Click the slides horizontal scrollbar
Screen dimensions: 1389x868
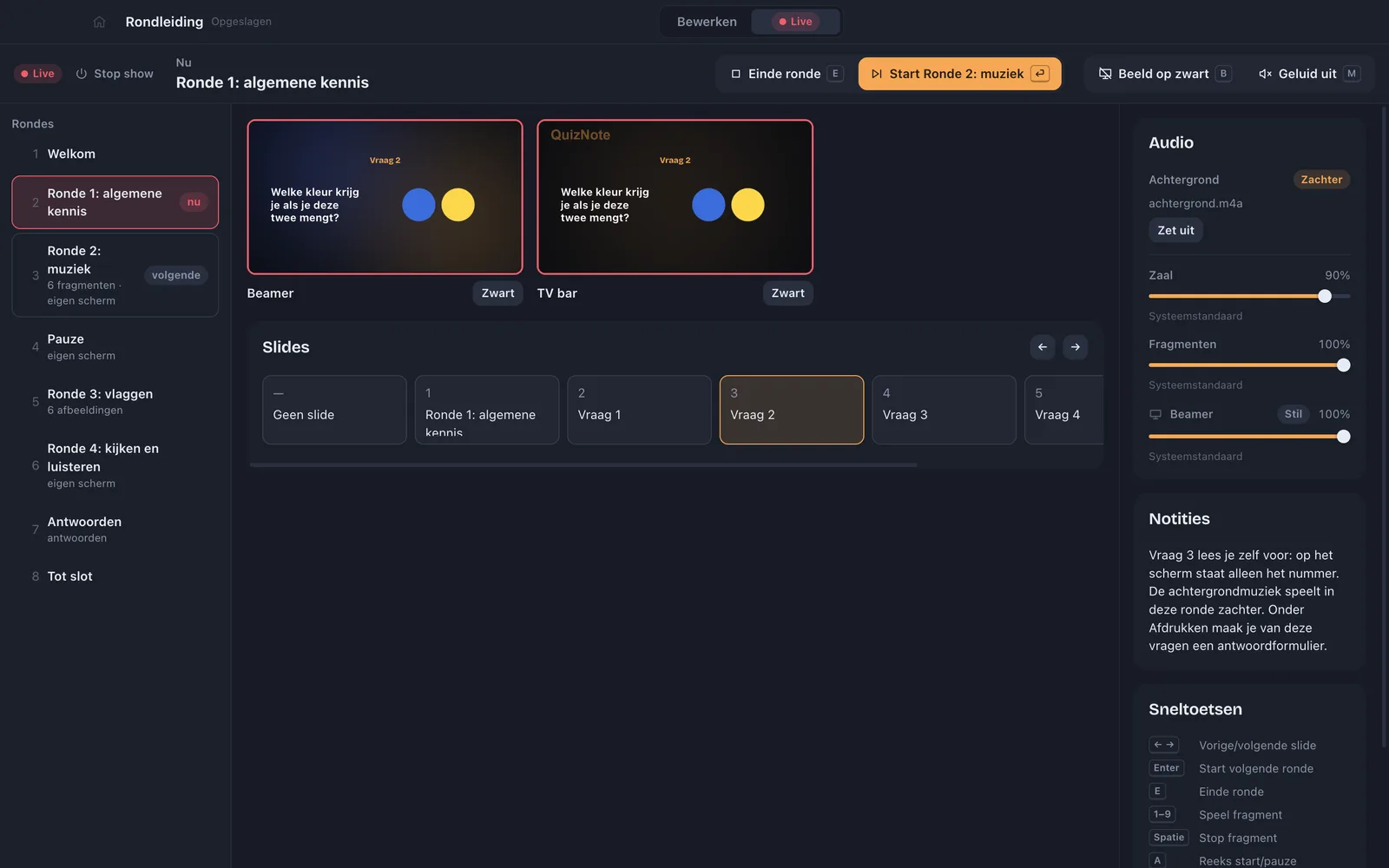pos(583,465)
